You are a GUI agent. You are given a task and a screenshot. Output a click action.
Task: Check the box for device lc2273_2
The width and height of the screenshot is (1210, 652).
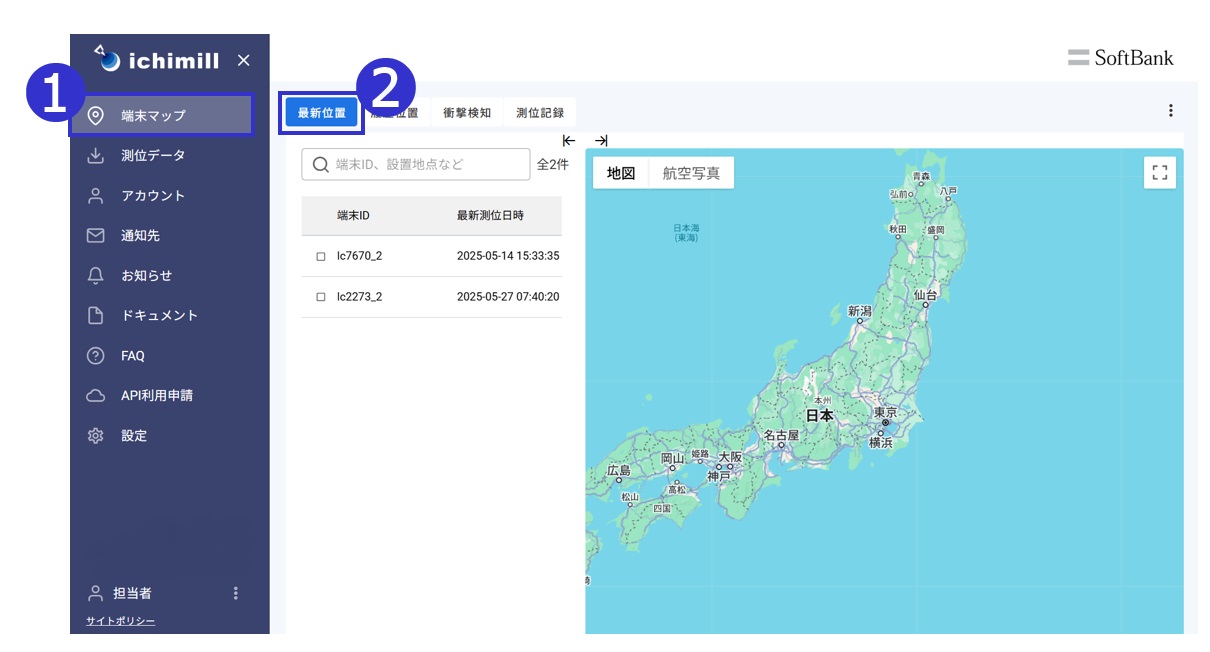[321, 297]
